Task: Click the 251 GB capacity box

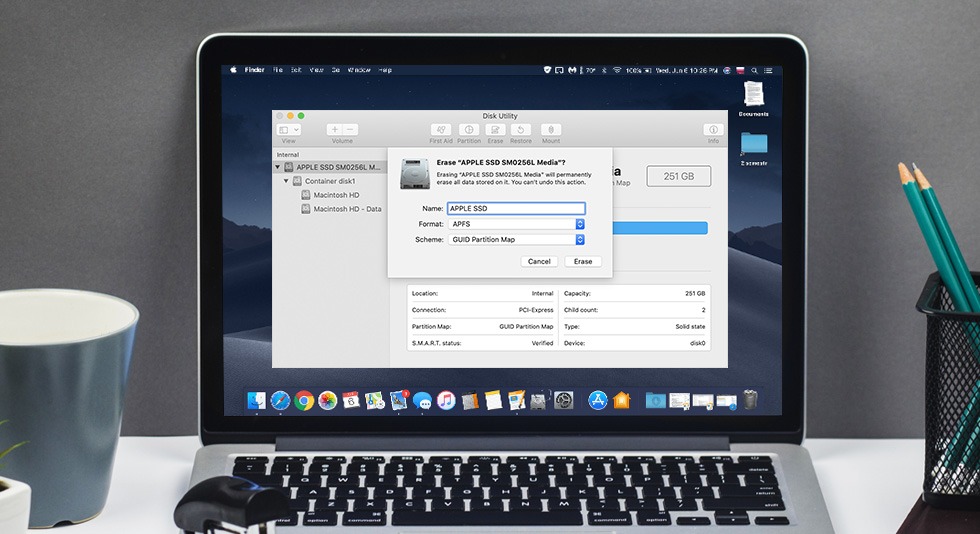Action: (x=679, y=176)
